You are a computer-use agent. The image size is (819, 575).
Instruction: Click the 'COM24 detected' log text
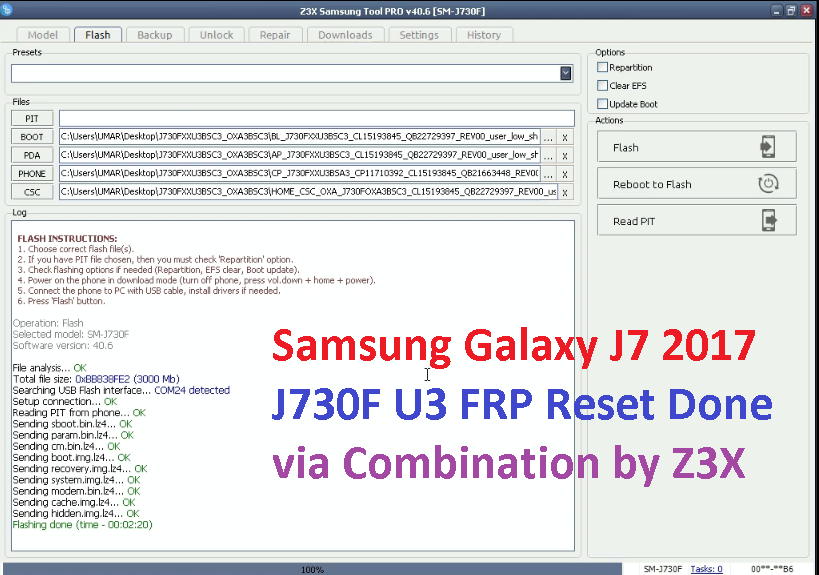[x=192, y=390]
